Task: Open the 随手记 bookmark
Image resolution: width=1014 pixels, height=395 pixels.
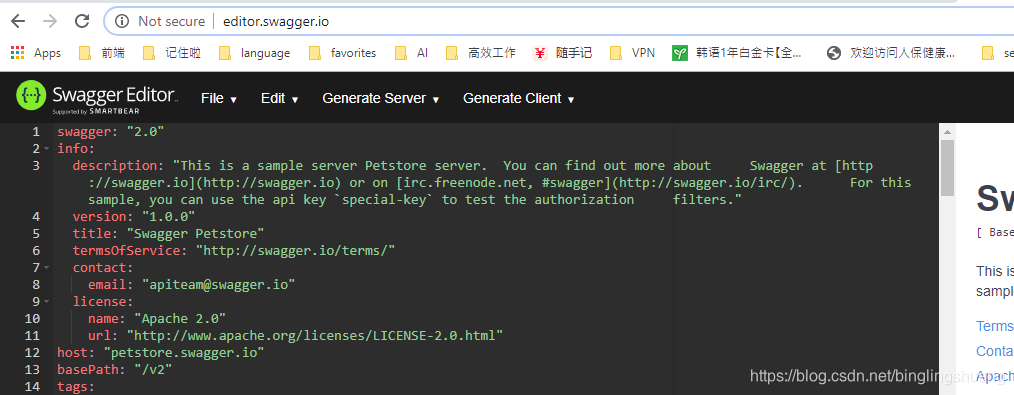Action: [562, 53]
